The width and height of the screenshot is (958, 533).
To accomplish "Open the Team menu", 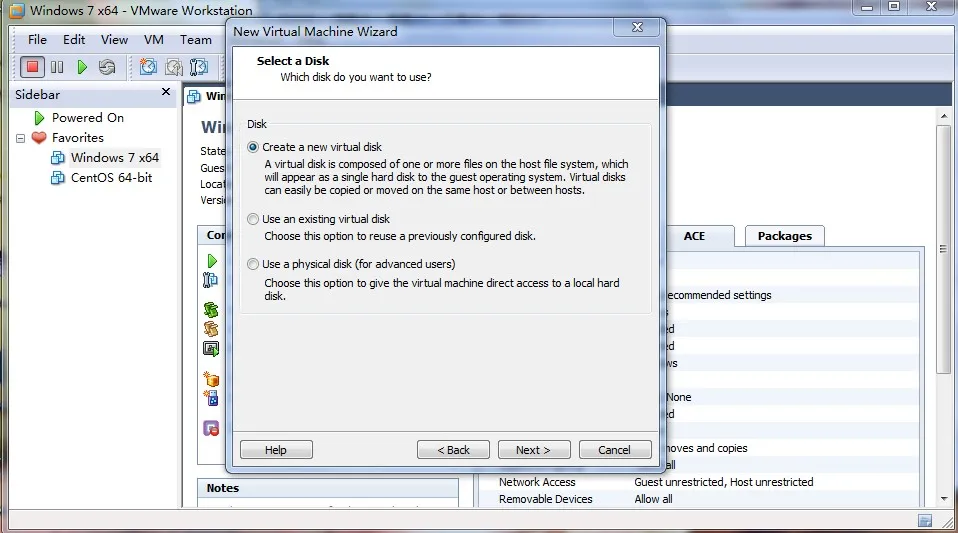I will [x=196, y=40].
